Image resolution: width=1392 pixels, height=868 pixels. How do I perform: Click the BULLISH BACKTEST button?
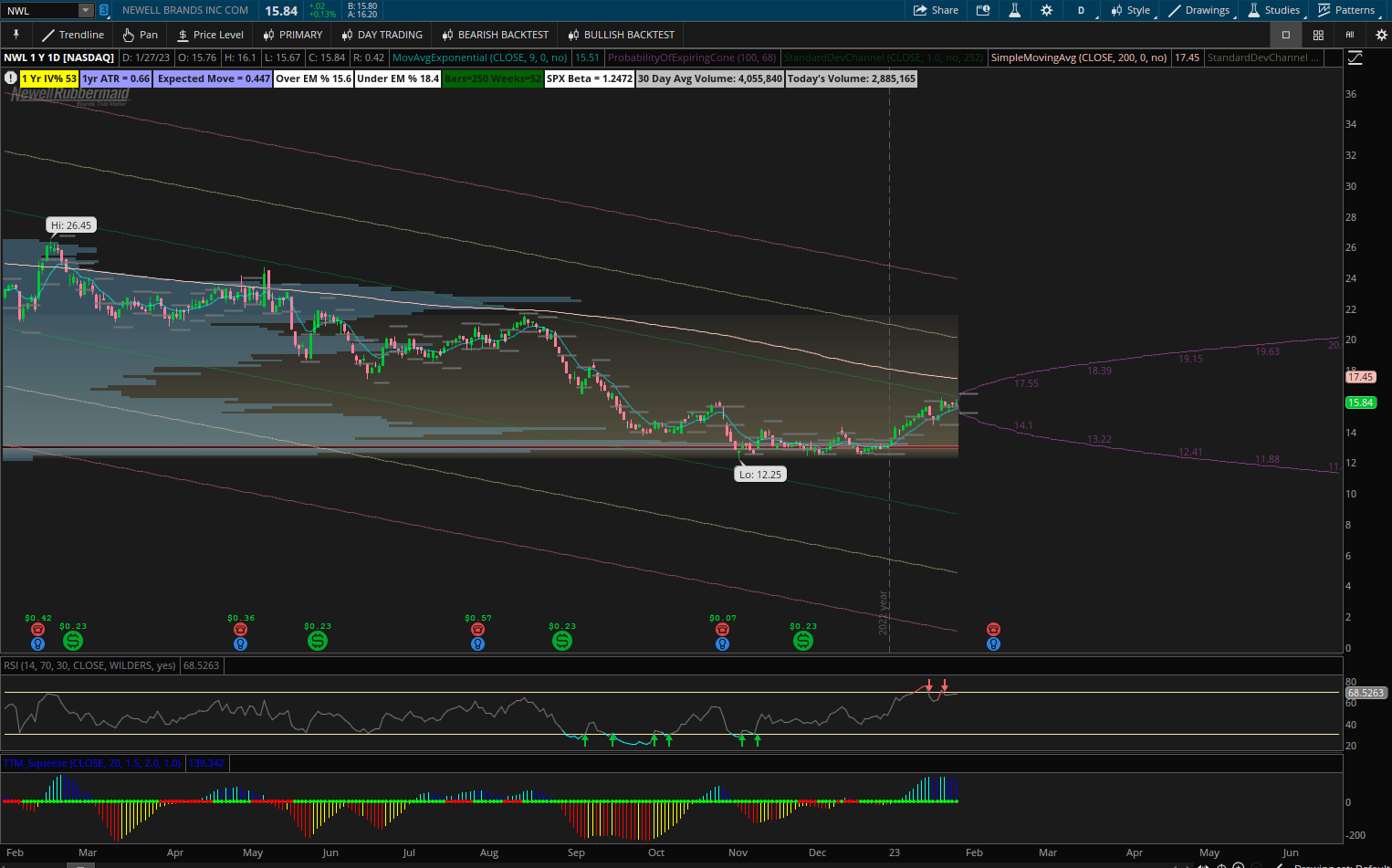[x=620, y=35]
